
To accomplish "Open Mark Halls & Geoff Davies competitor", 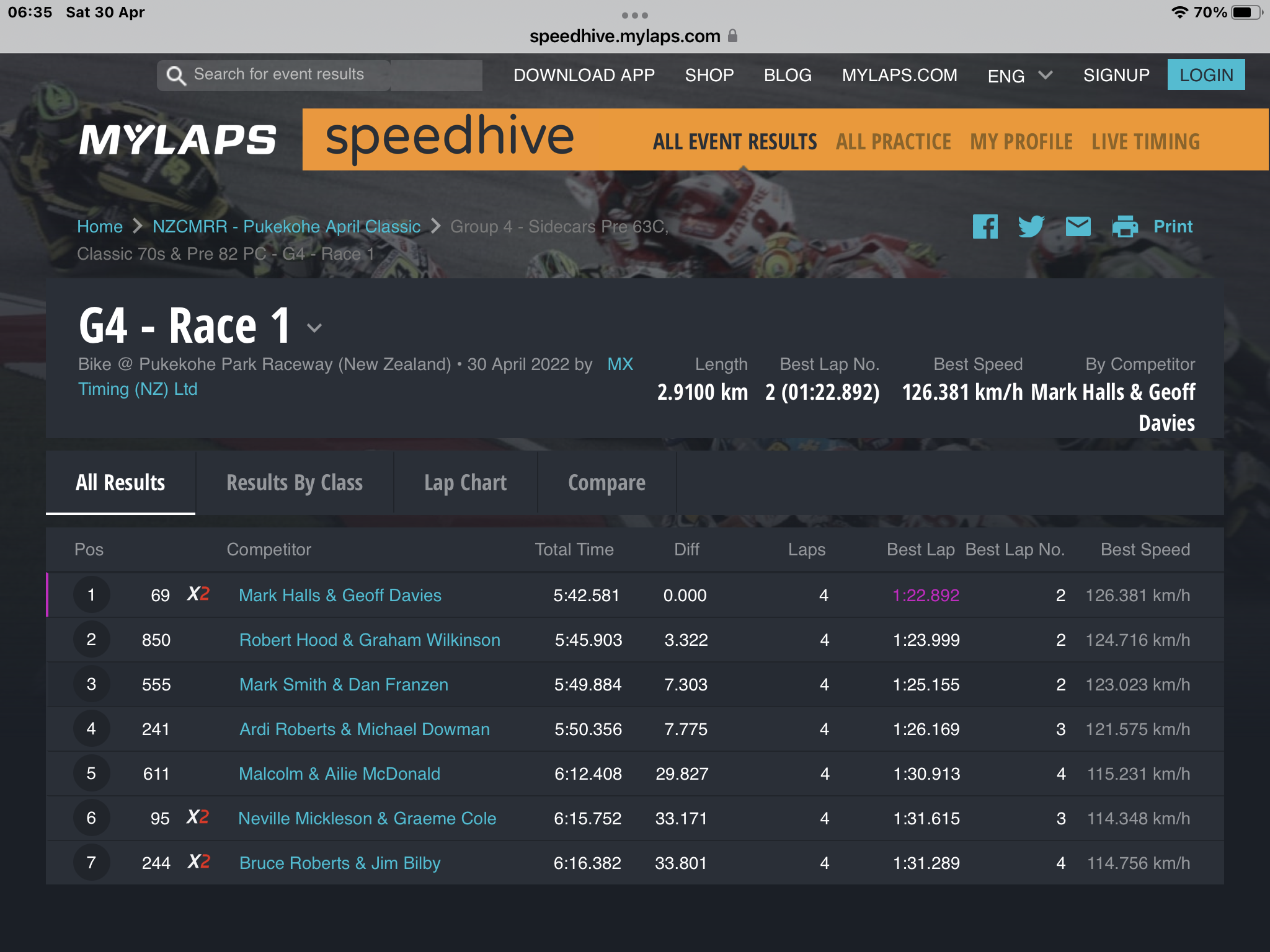I will (x=340, y=595).
